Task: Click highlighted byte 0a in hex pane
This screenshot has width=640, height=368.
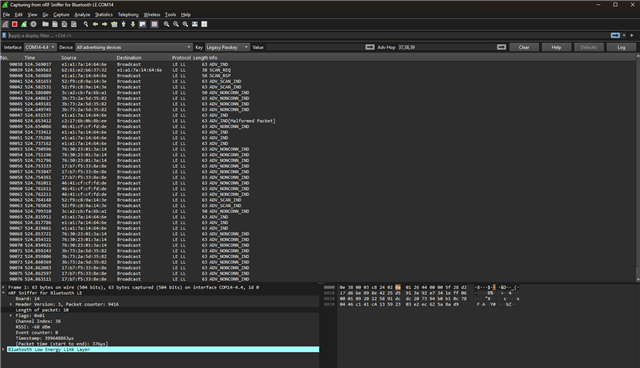Action: [x=398, y=287]
